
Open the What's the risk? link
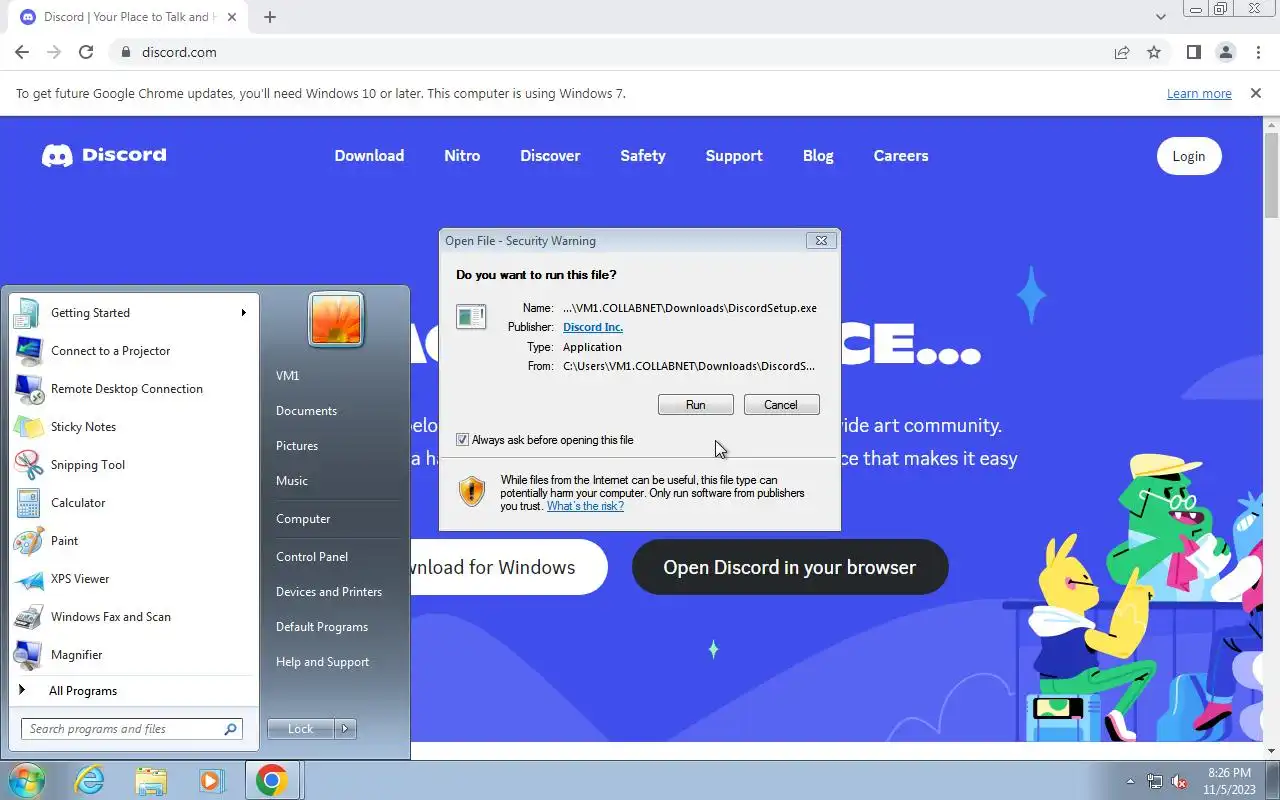pos(585,506)
